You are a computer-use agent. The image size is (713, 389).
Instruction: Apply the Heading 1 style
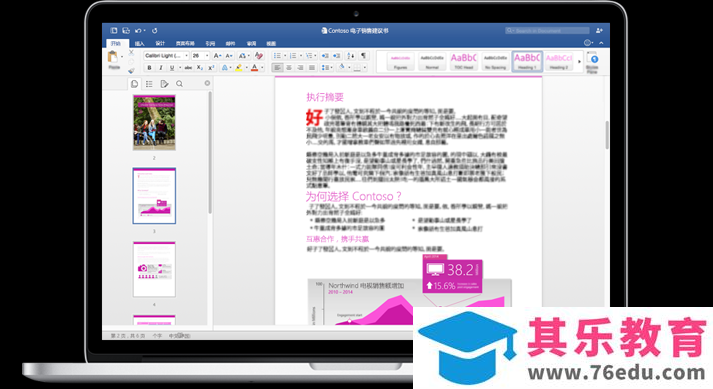pos(527,61)
